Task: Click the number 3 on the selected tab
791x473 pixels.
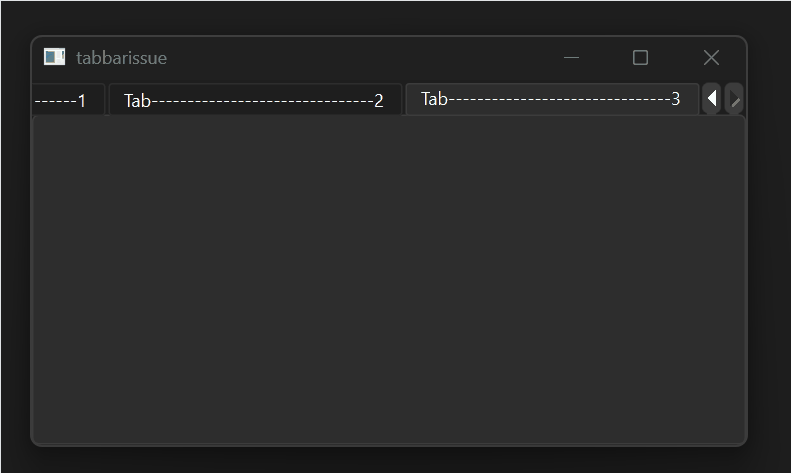Action: click(x=675, y=99)
